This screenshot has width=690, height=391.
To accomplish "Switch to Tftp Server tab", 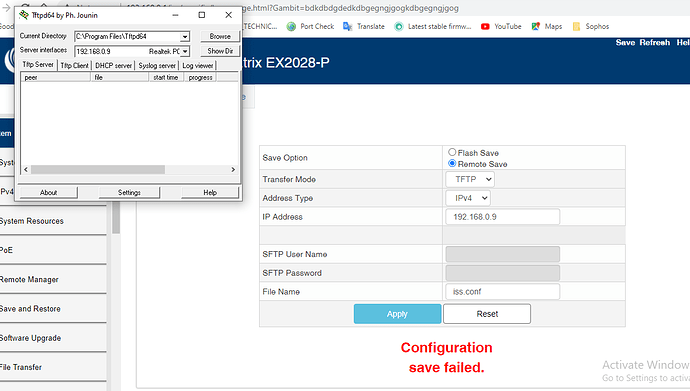I will pyautogui.click(x=38, y=65).
